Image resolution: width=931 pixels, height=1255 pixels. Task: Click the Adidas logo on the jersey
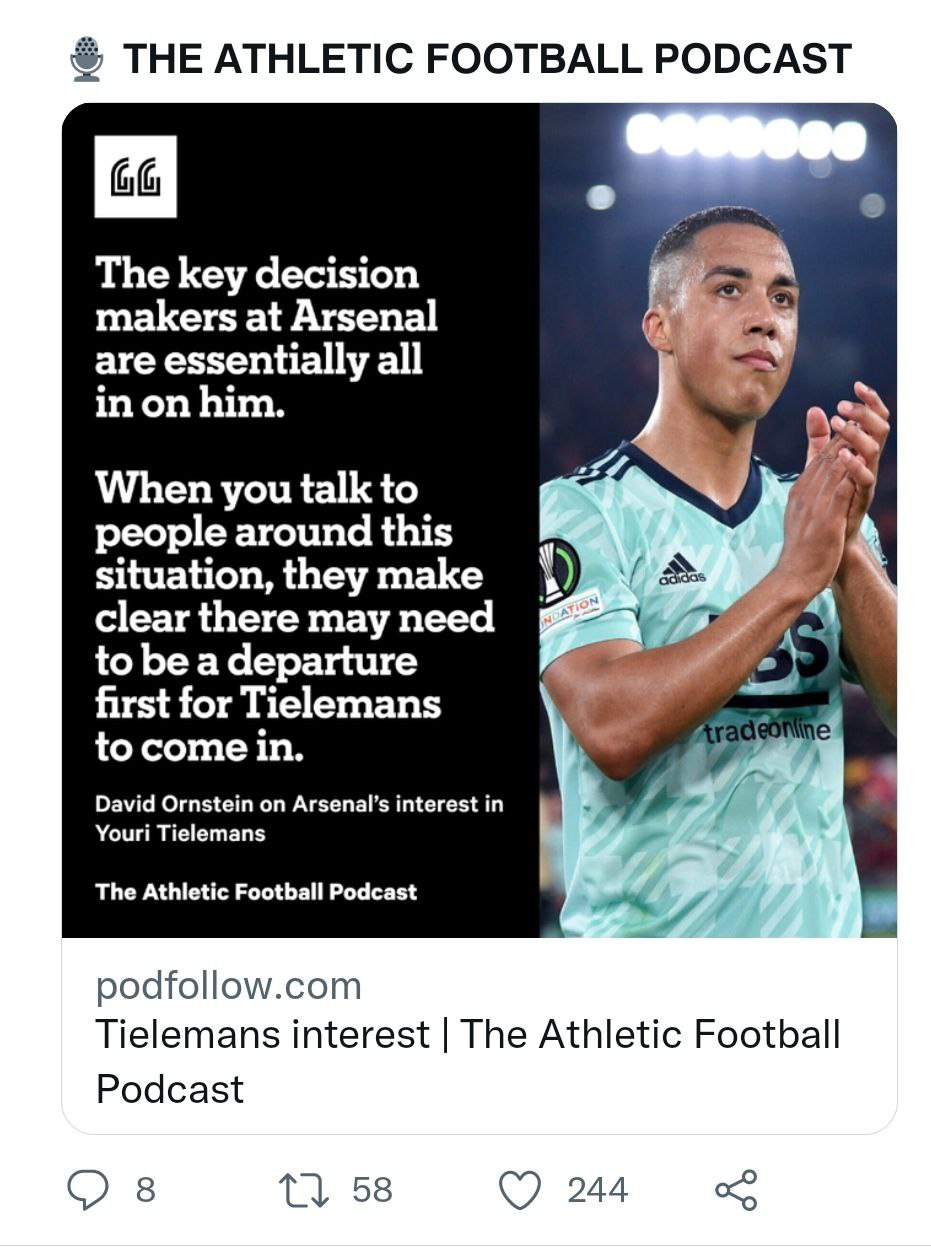pos(682,571)
